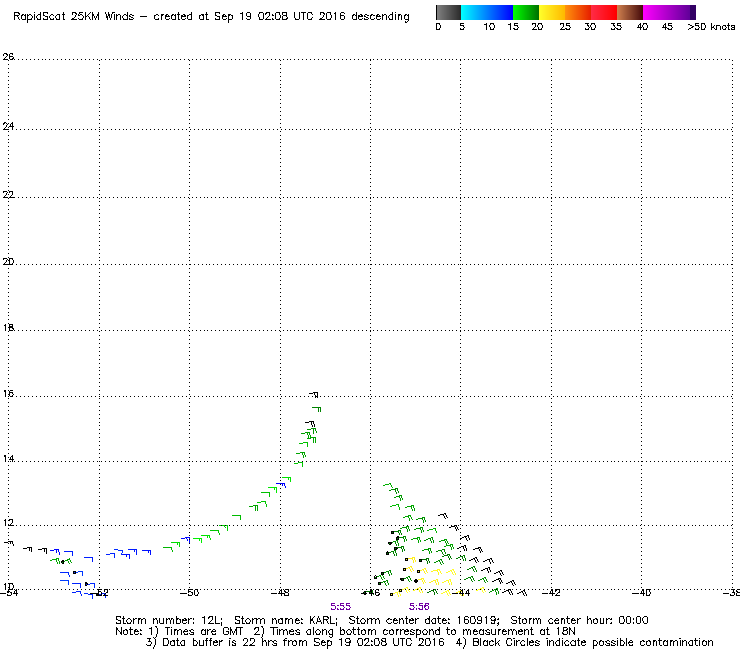740x650 pixels.
Task: Click the green 15-20 knots color band
Action: pyautogui.click(x=526, y=12)
